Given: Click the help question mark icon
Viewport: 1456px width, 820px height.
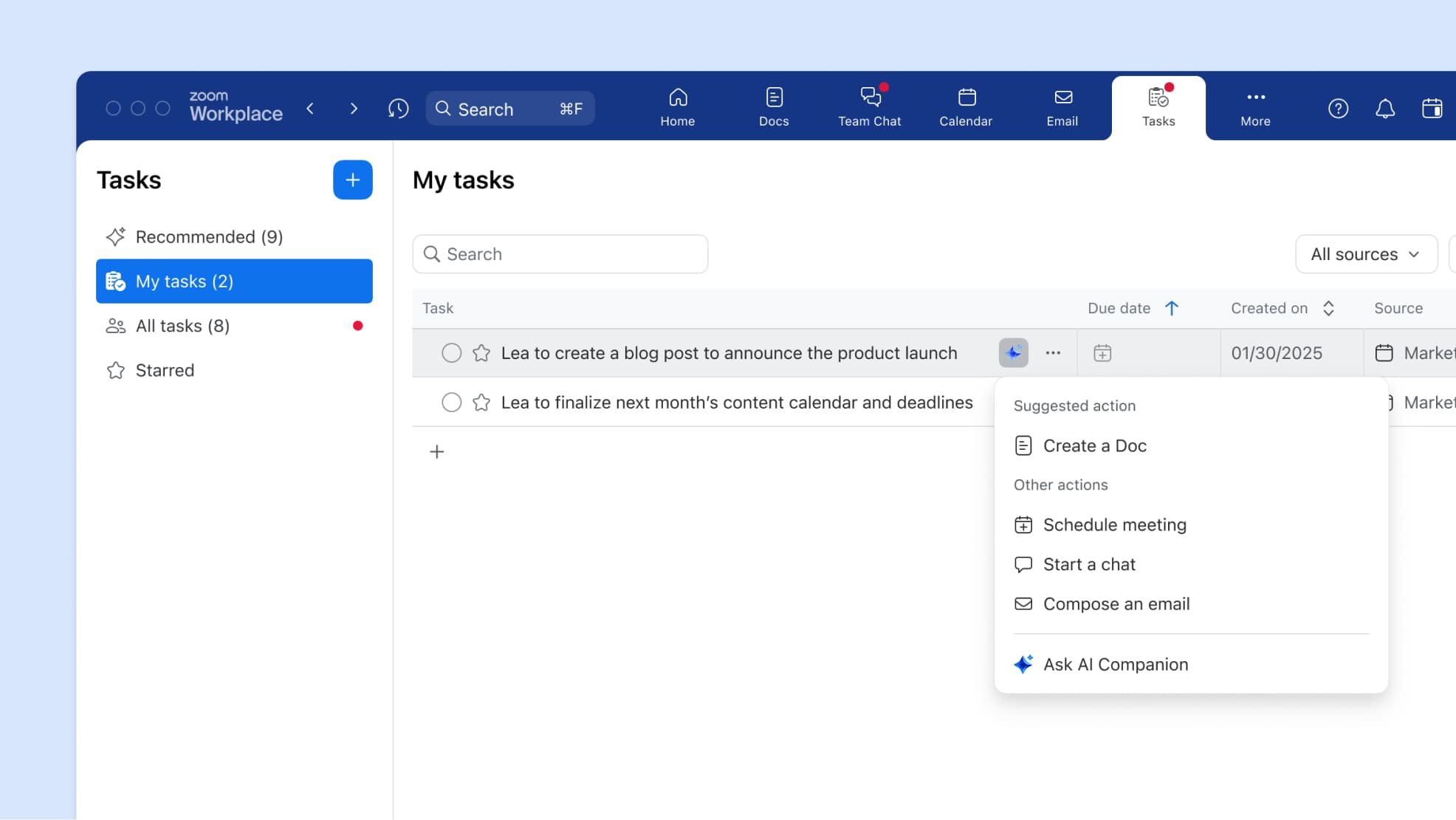Looking at the screenshot, I should coord(1338,109).
